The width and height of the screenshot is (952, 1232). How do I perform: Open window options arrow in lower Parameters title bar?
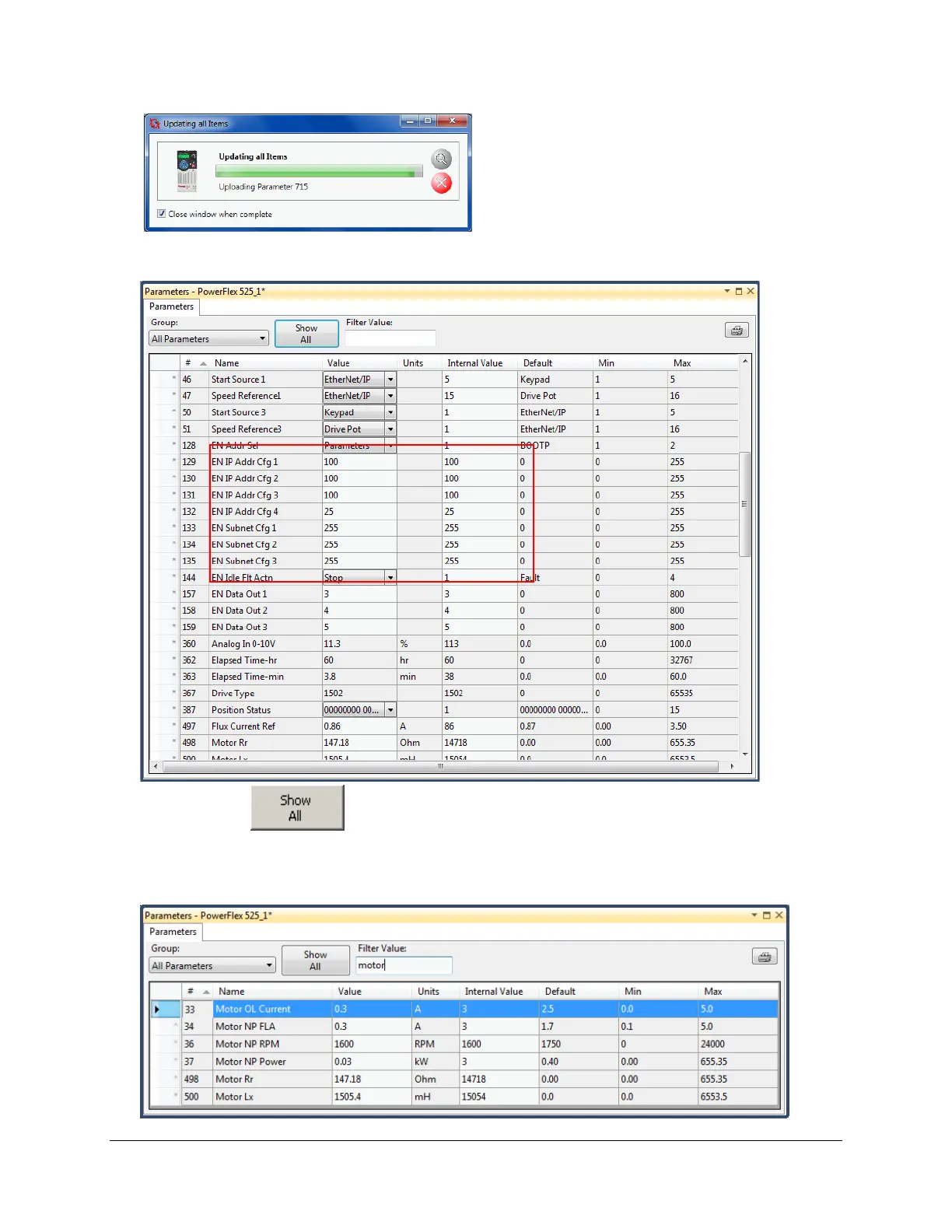(x=754, y=915)
